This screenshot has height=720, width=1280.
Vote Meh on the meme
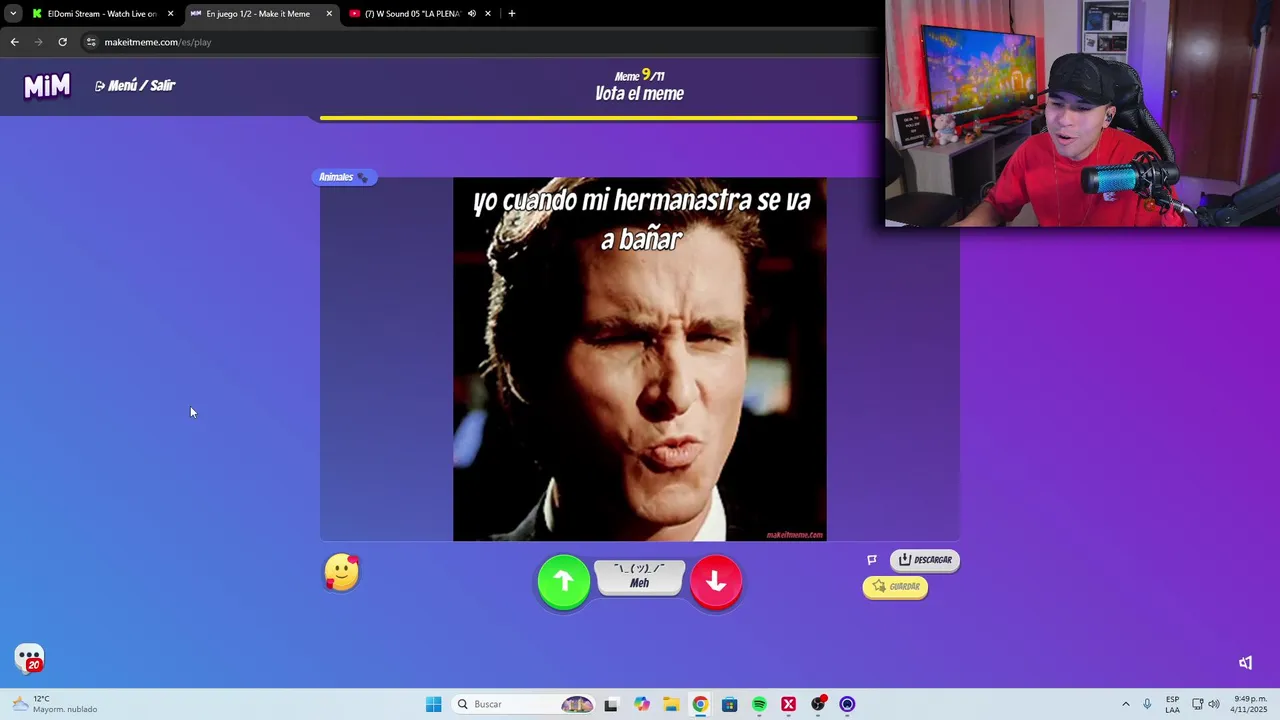click(x=640, y=577)
